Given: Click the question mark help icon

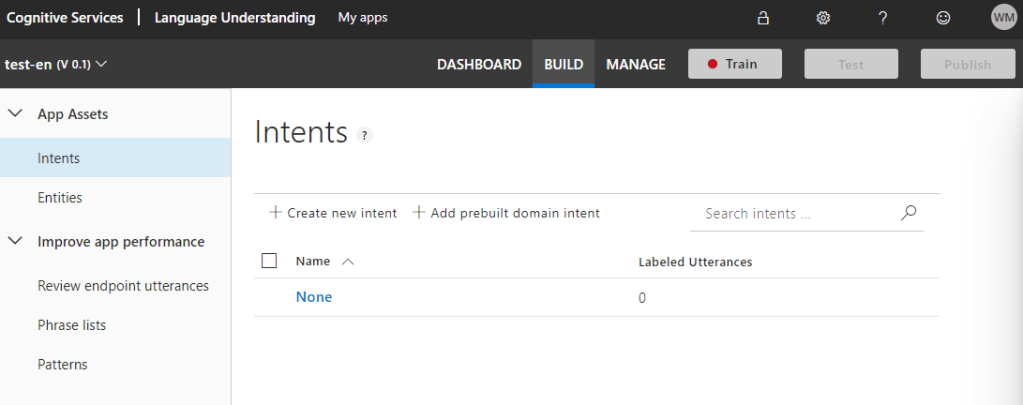Looking at the screenshot, I should tap(883, 18).
